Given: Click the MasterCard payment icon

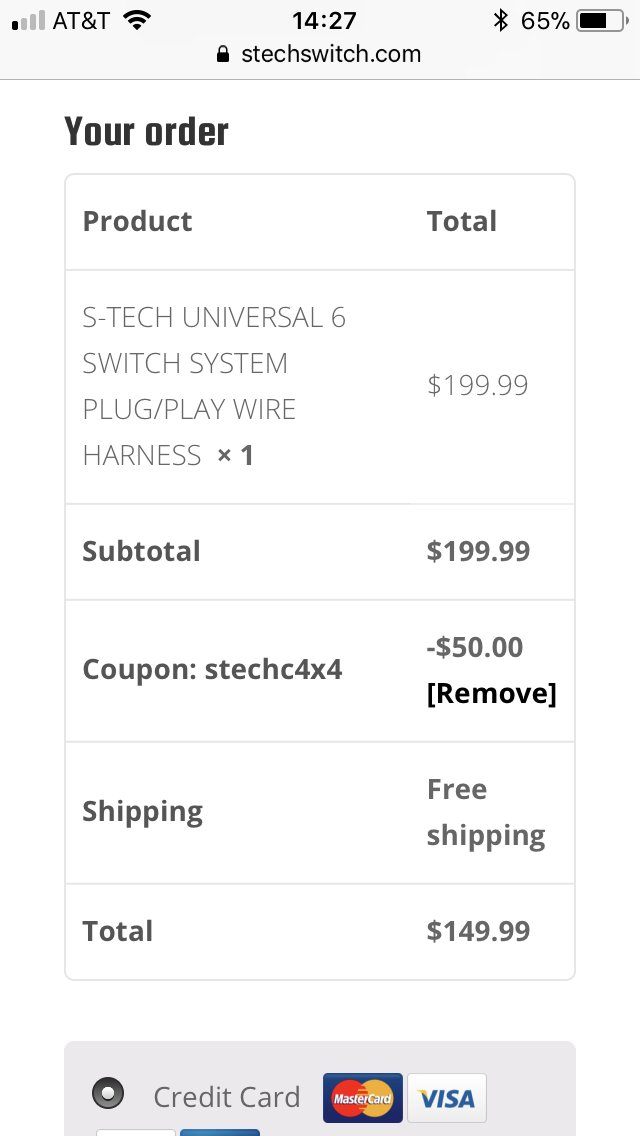Looking at the screenshot, I should pyautogui.click(x=362, y=1098).
